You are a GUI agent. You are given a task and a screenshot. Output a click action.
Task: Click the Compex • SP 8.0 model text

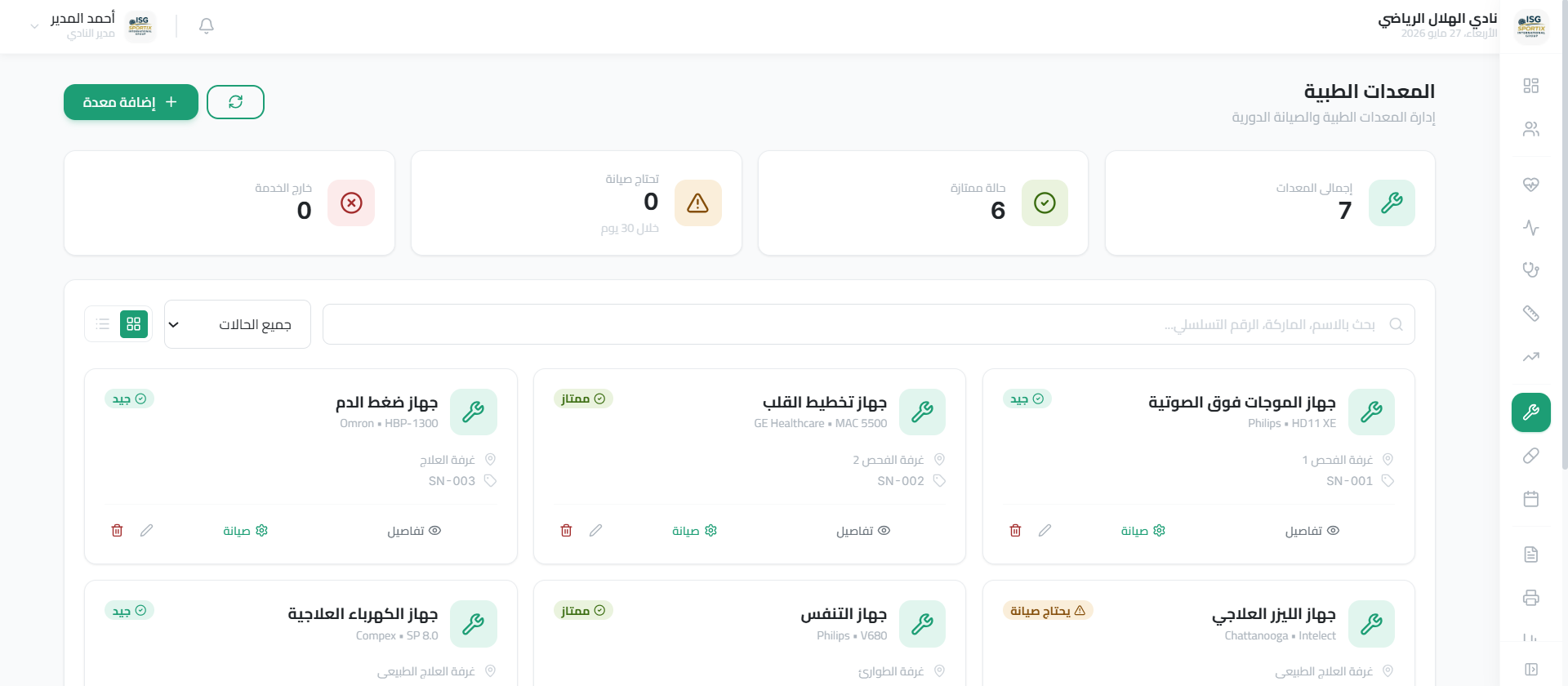[x=397, y=635]
